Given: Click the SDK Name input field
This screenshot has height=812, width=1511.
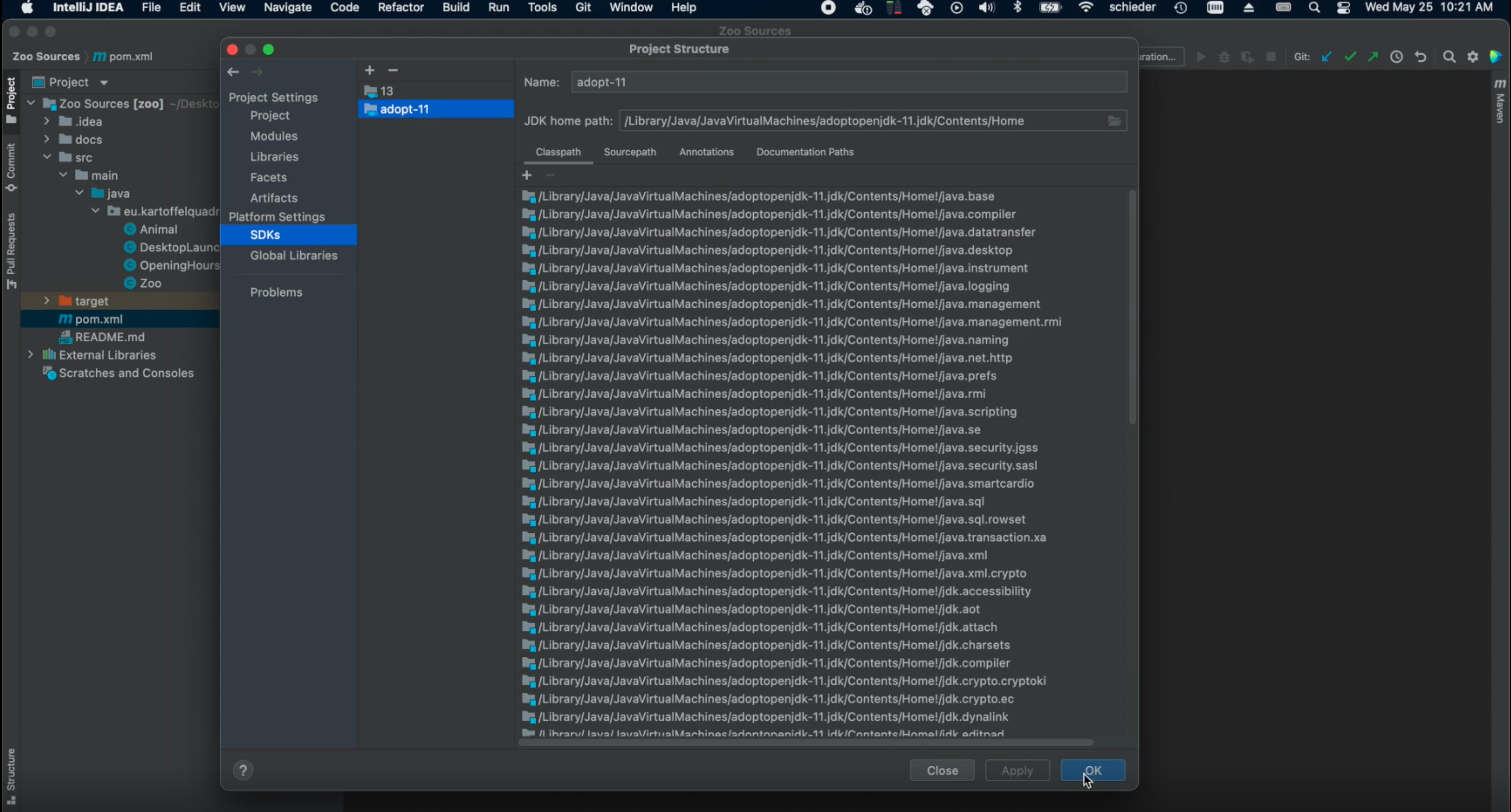Looking at the screenshot, I should [848, 82].
